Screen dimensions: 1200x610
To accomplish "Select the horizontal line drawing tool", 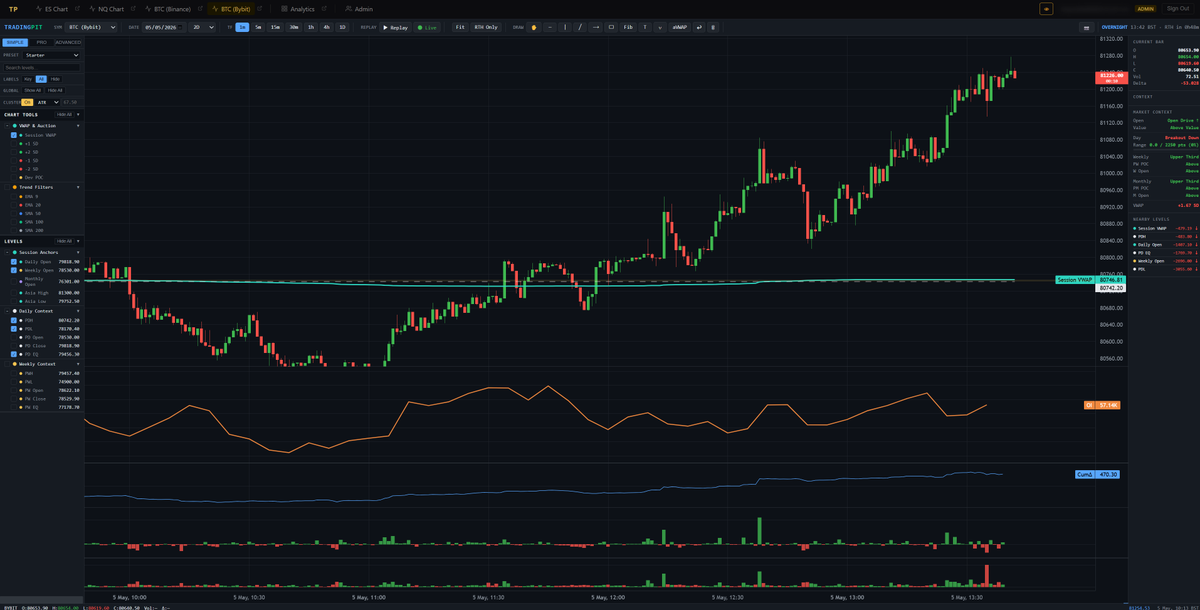I will [x=550, y=27].
